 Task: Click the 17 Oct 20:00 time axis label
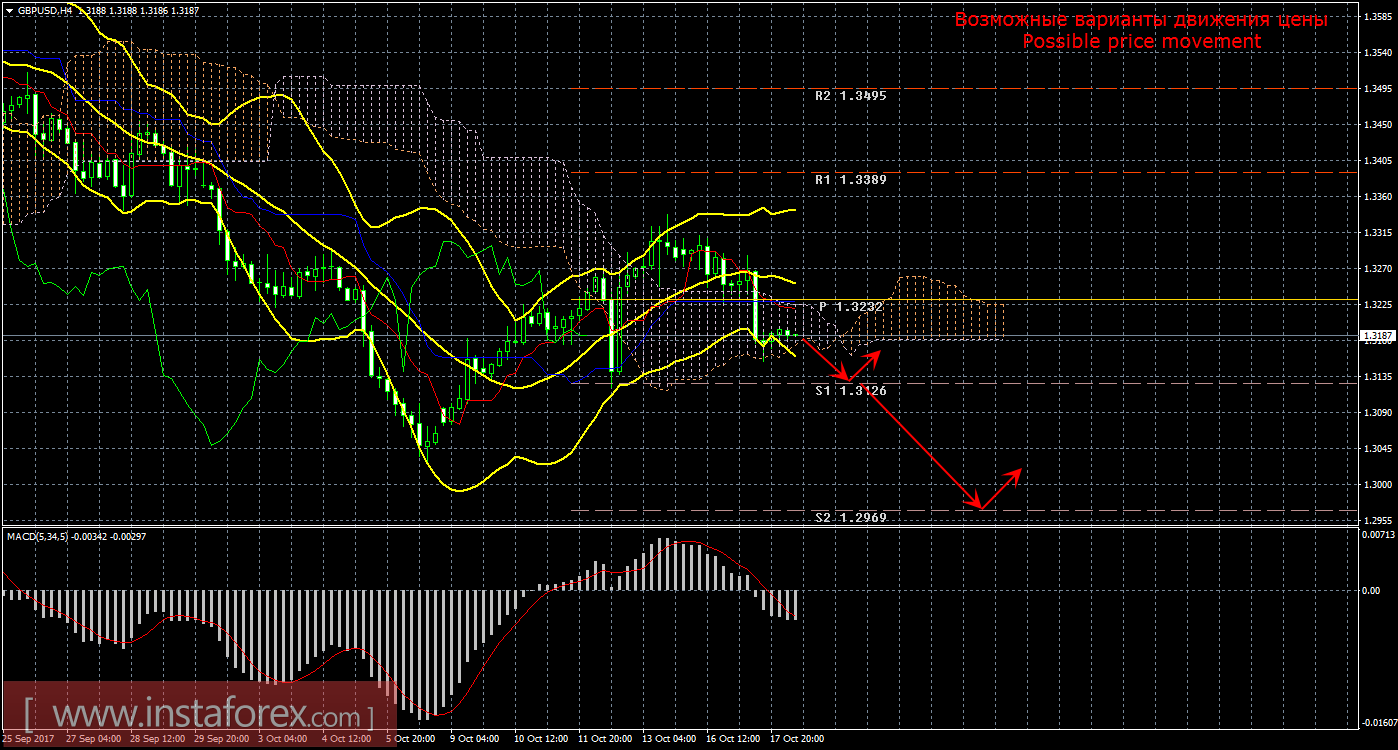[797, 739]
